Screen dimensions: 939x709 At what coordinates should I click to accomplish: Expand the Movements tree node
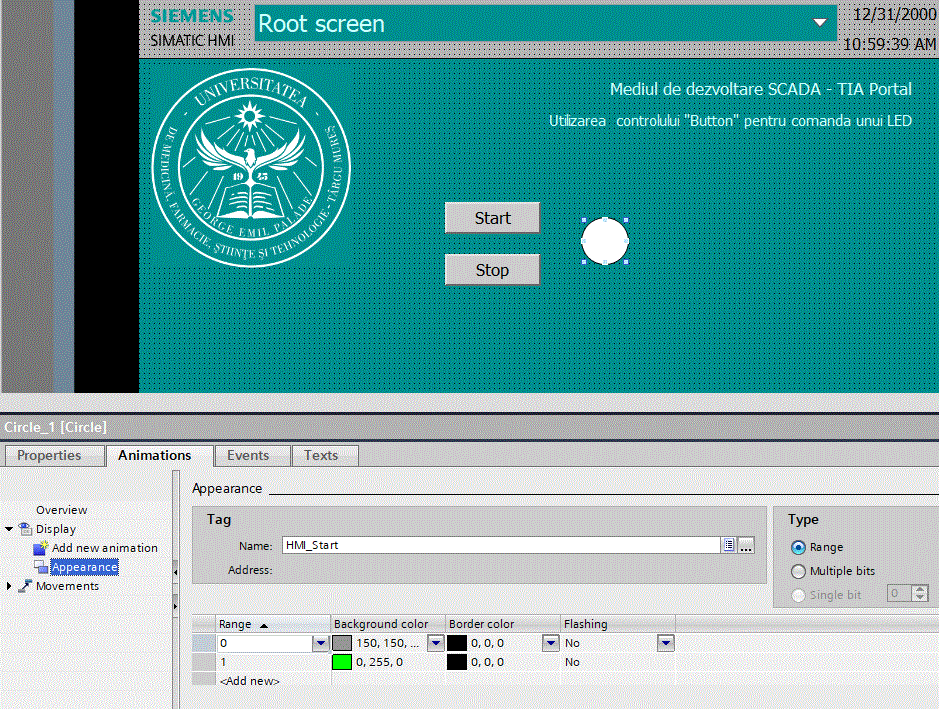point(9,586)
